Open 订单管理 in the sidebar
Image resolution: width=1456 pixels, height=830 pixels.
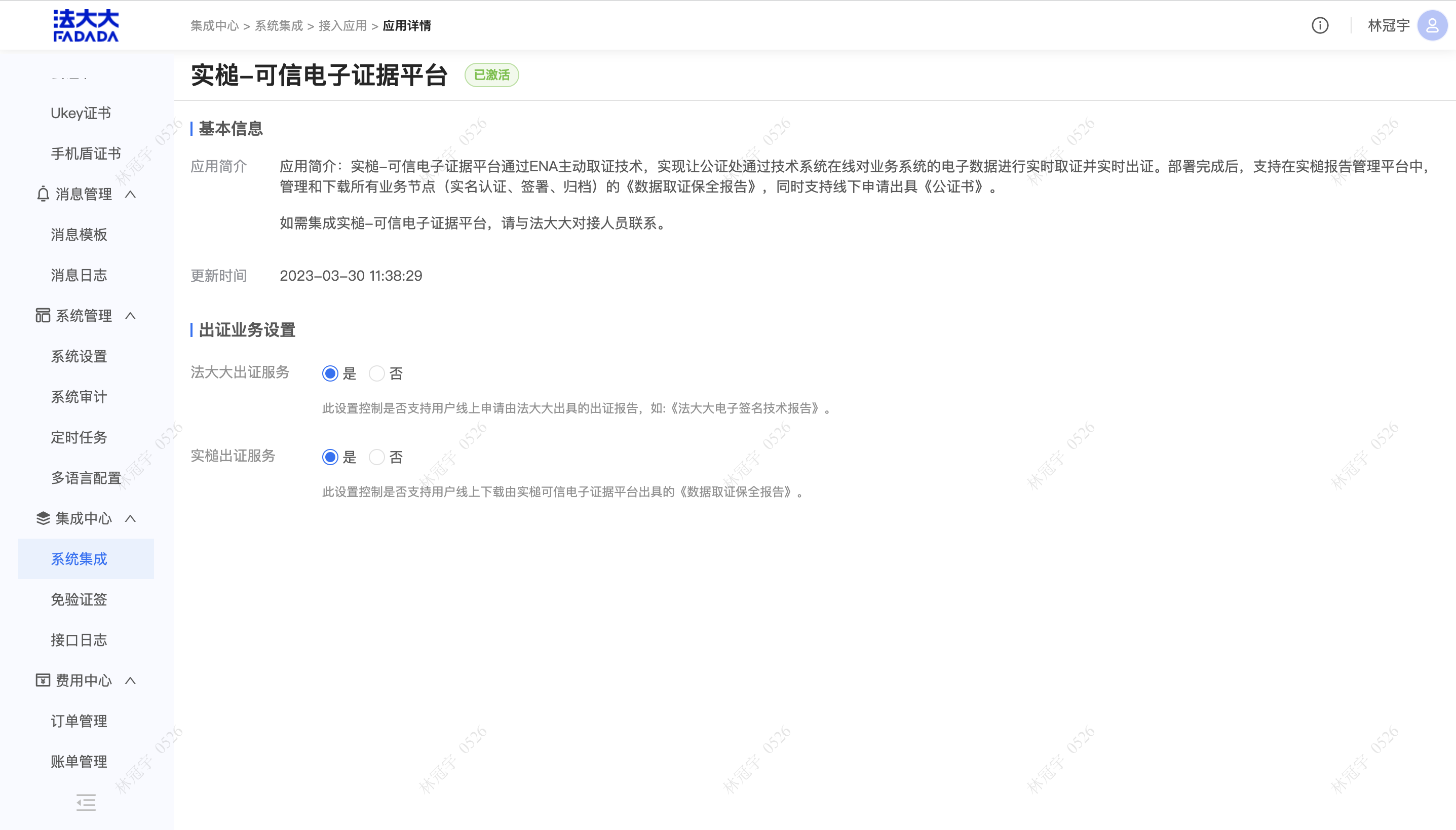(79, 721)
